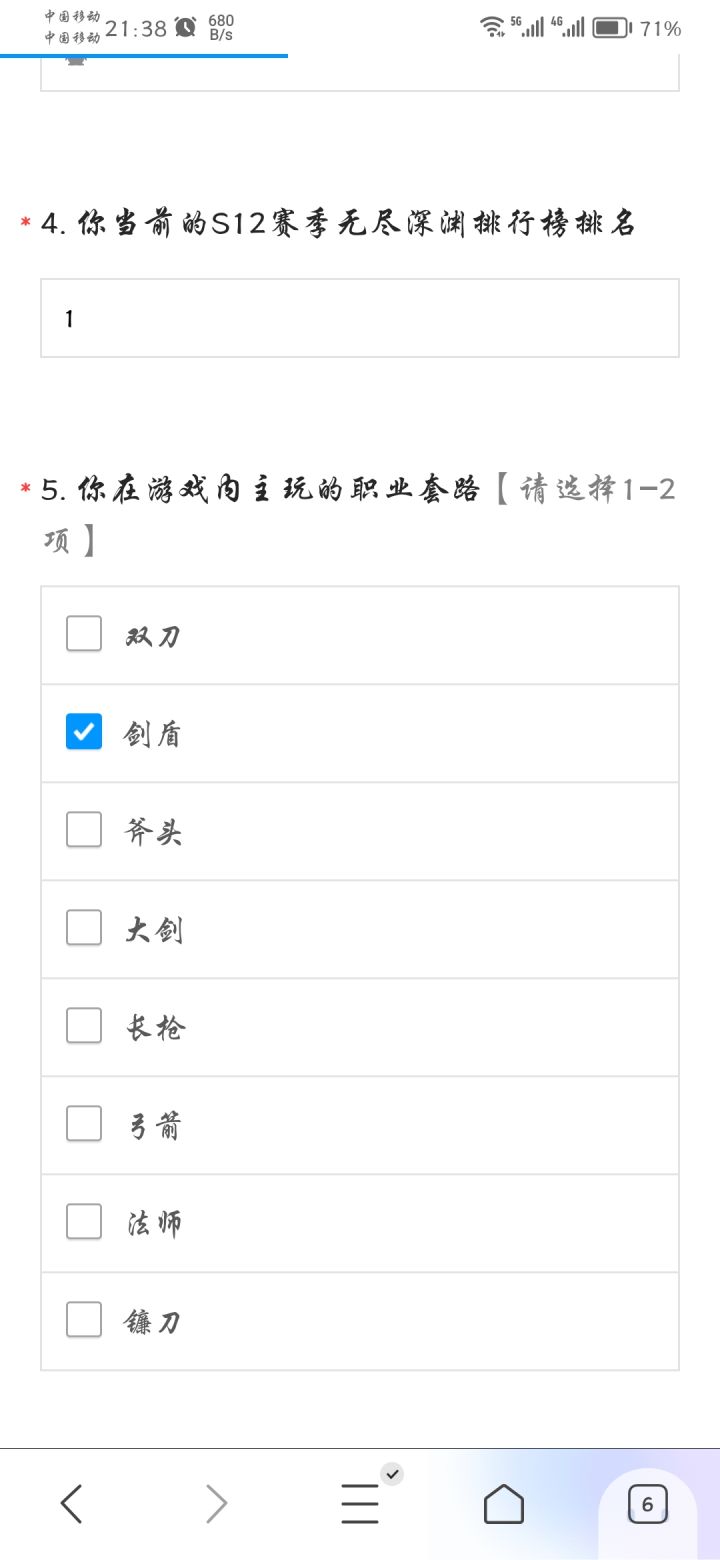Select the 长枪 checkbox
The image size is (720, 1560).
[84, 1026]
